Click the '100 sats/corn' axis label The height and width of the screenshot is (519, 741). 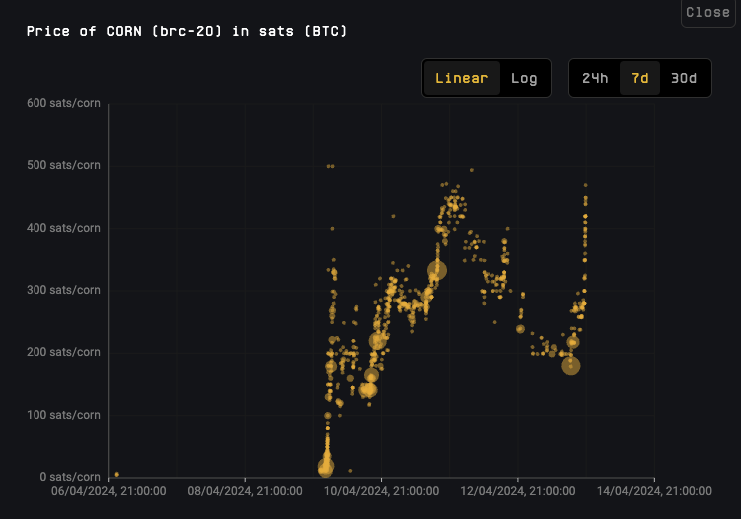pyautogui.click(x=64, y=415)
